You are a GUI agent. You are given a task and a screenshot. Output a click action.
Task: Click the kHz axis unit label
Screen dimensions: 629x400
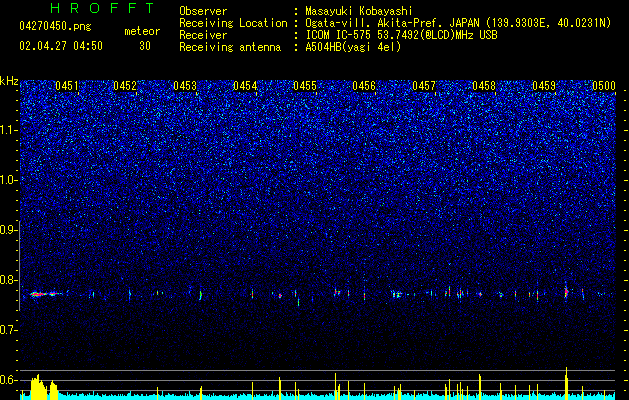tap(9, 81)
